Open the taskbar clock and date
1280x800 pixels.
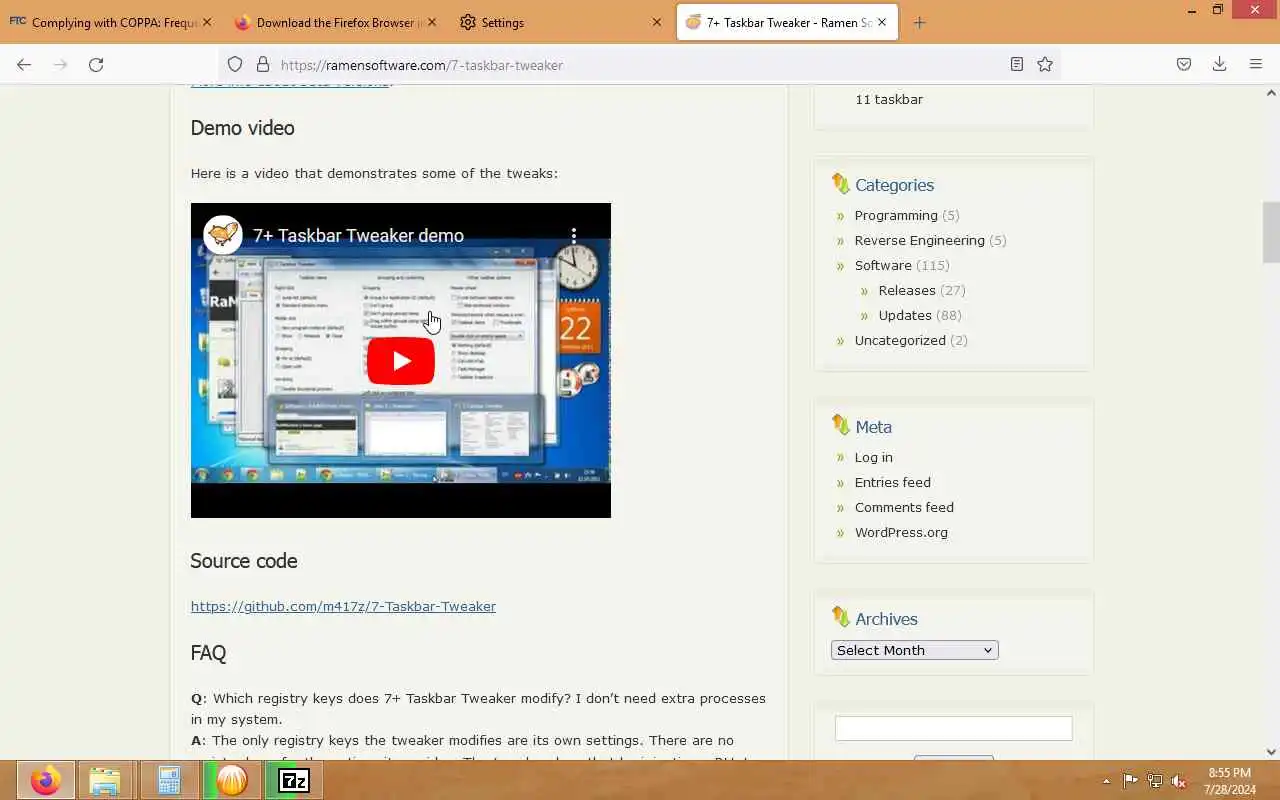1230,781
